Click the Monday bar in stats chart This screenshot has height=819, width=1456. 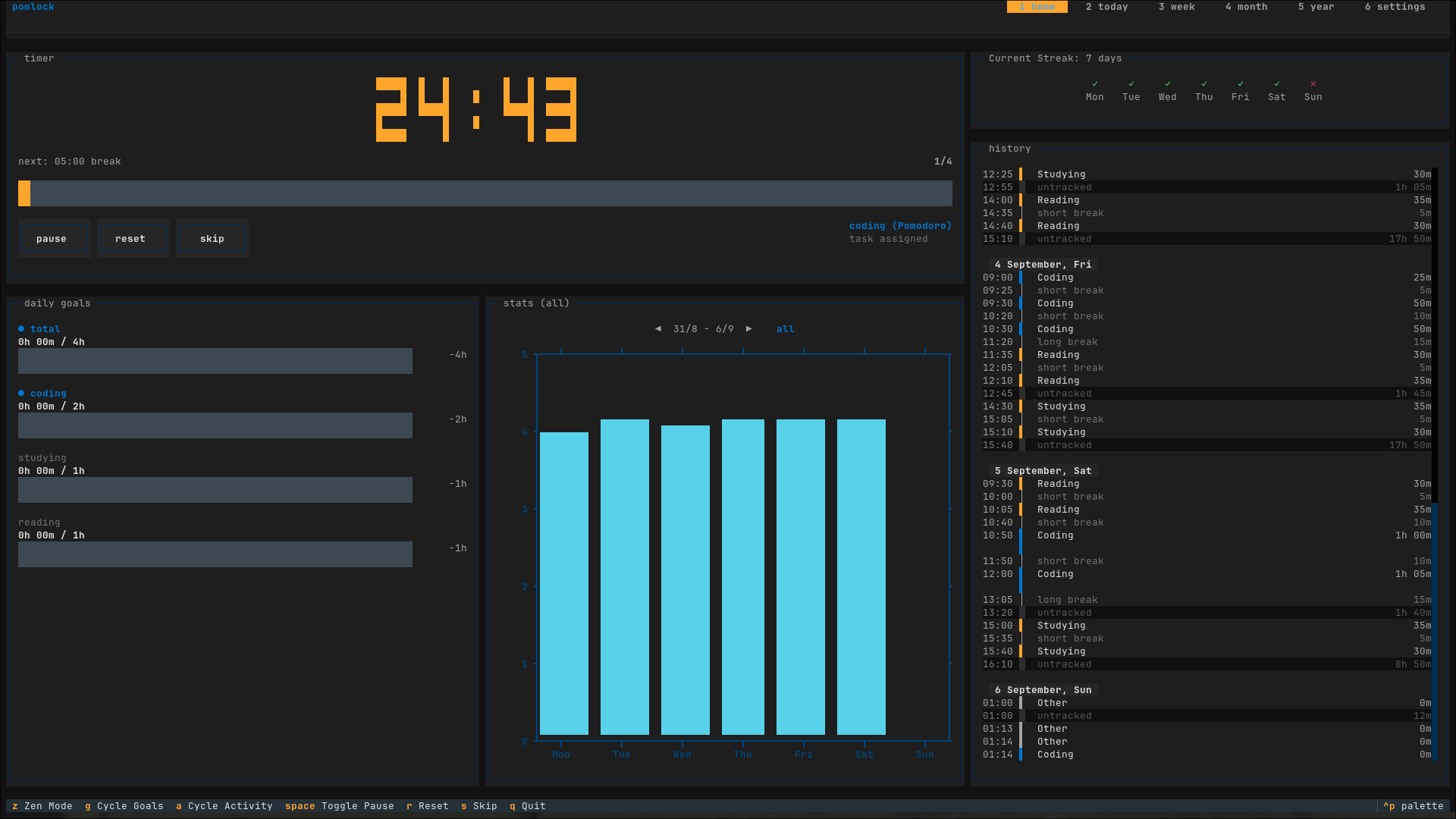click(564, 584)
